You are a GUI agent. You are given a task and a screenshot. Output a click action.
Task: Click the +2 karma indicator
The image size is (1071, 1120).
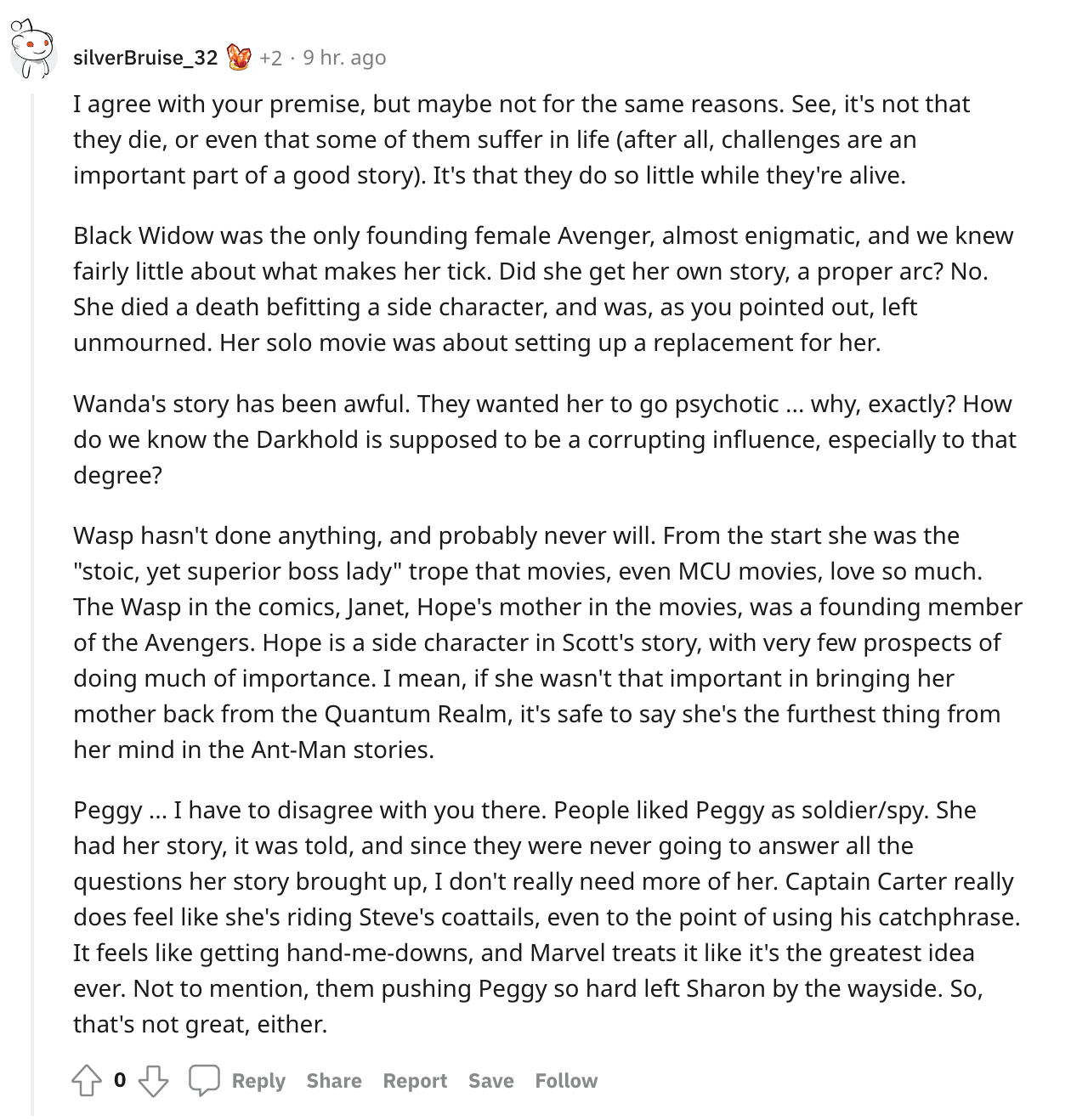pos(270,58)
